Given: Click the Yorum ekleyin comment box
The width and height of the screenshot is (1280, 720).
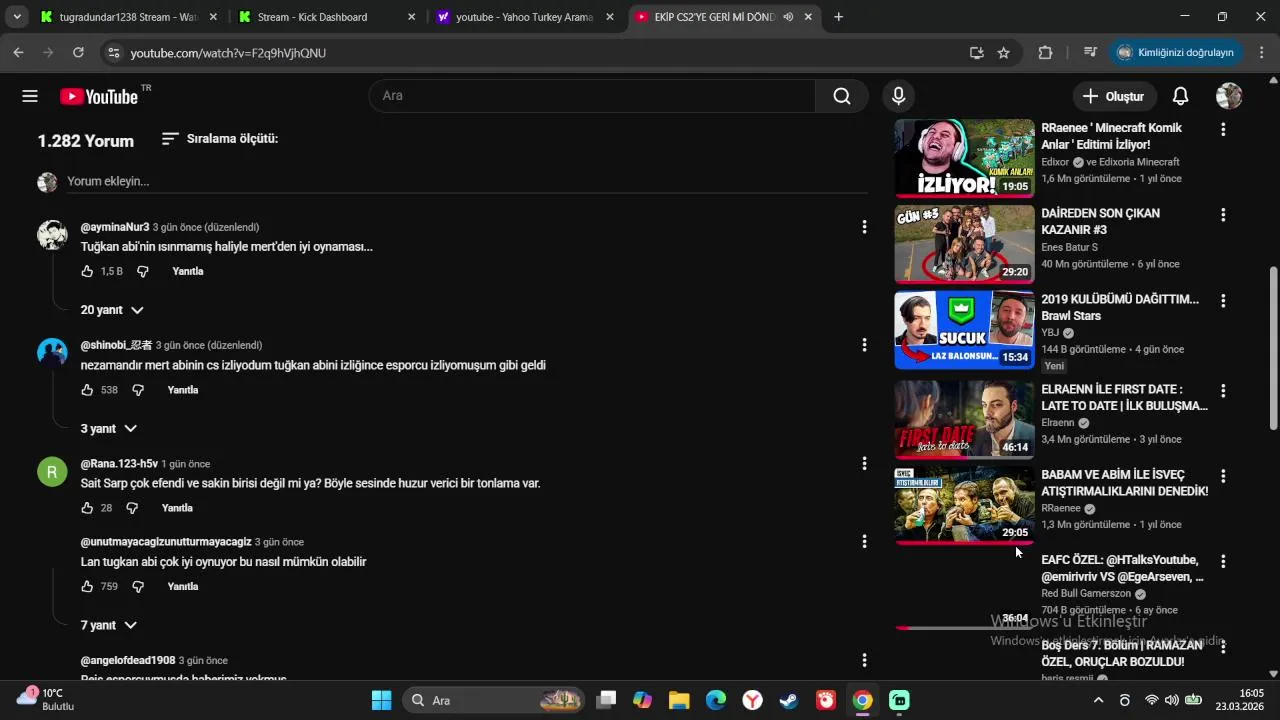Looking at the screenshot, I should point(466,181).
